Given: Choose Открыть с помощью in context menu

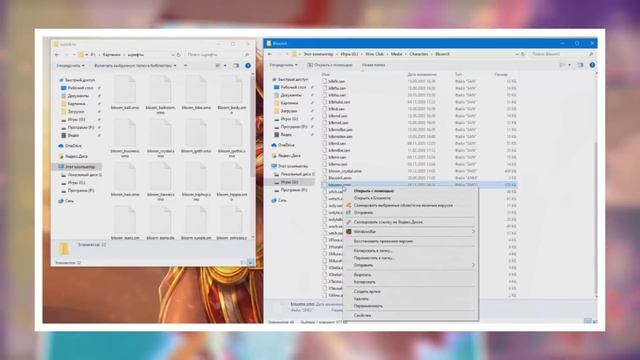Looking at the screenshot, I should coord(410,191).
